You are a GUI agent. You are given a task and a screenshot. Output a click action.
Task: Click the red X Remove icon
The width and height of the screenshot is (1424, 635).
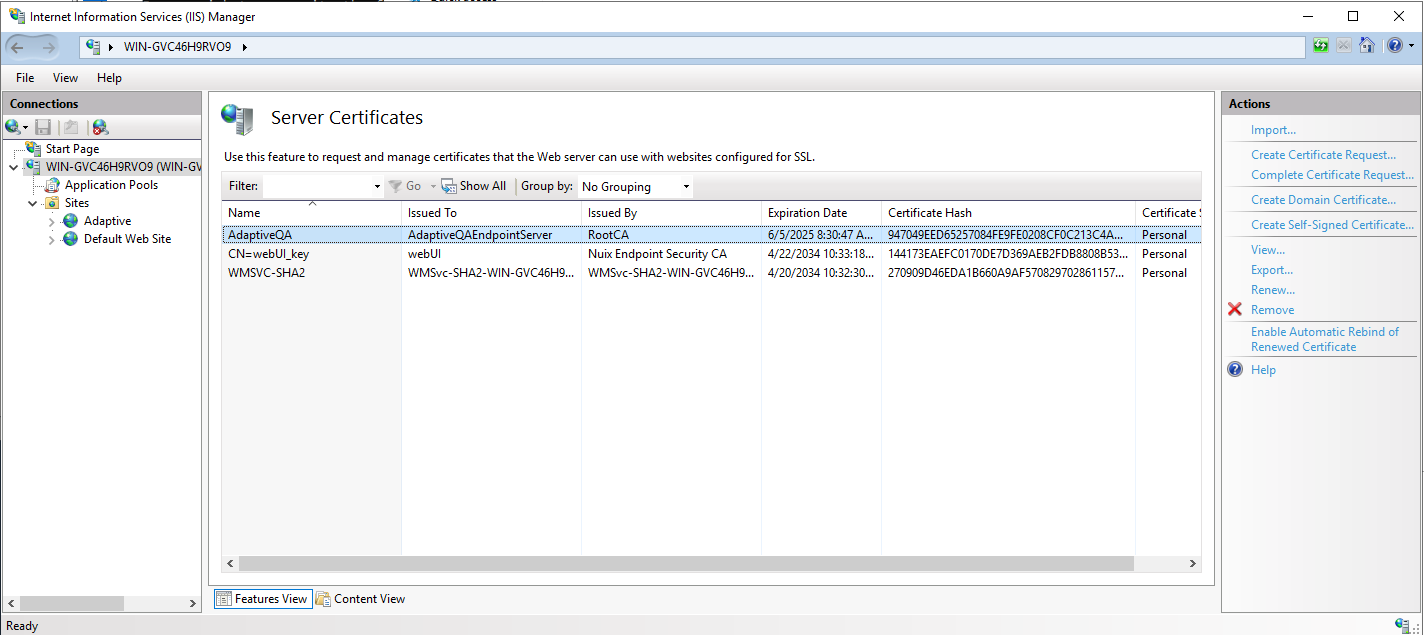[x=1235, y=310]
